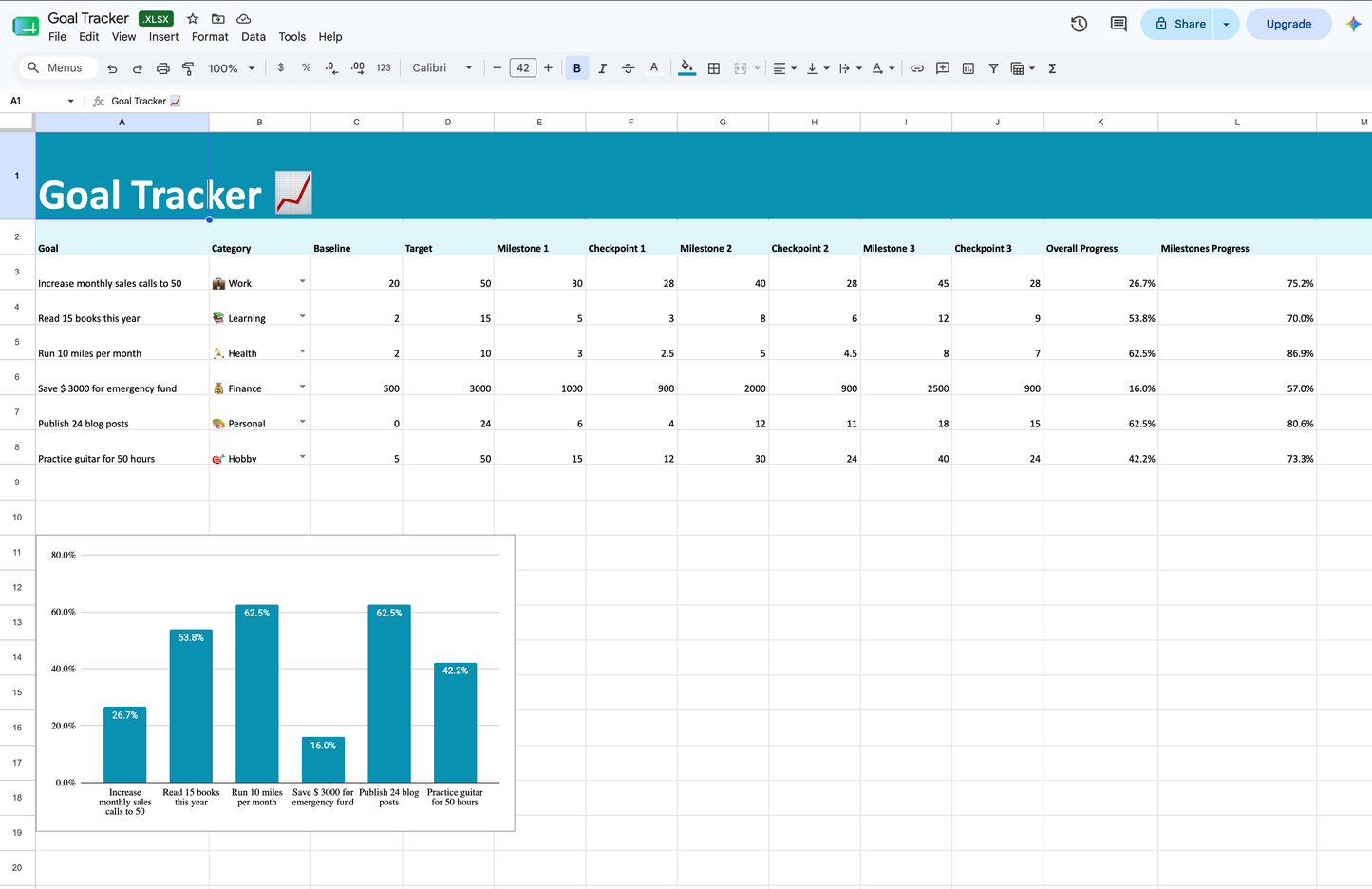
Task: Open the Tools menu
Action: click(292, 37)
